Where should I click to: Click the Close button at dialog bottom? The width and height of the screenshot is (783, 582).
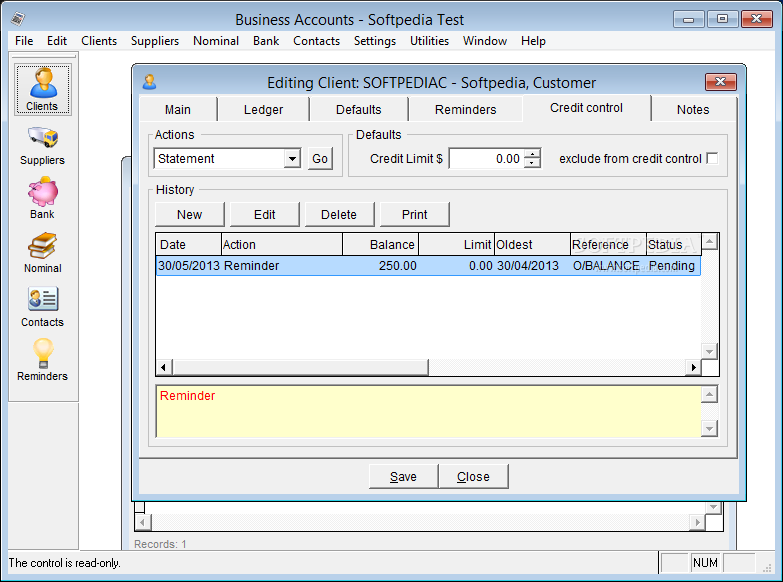point(473,477)
